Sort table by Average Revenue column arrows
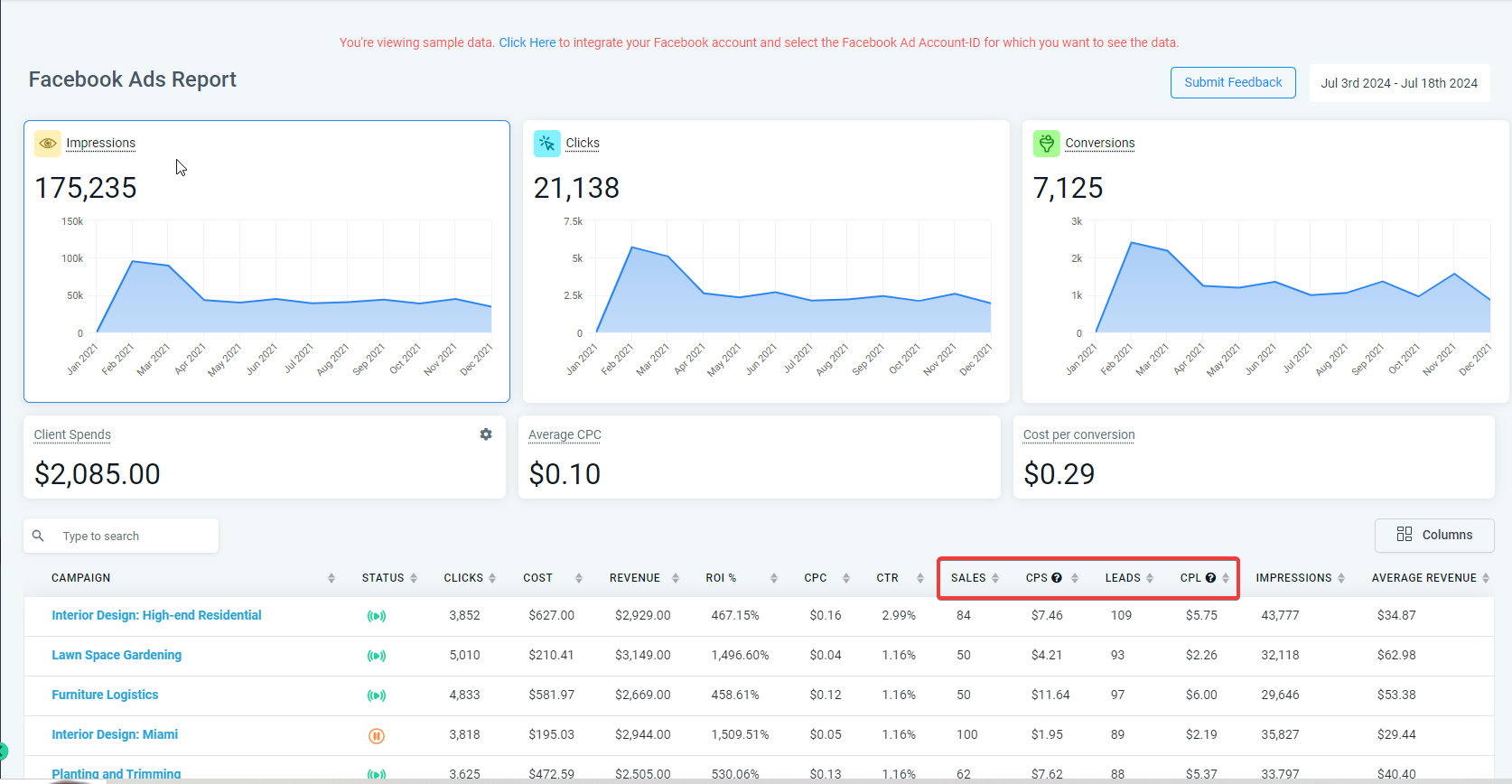The width and height of the screenshot is (1512, 784). click(x=1486, y=578)
